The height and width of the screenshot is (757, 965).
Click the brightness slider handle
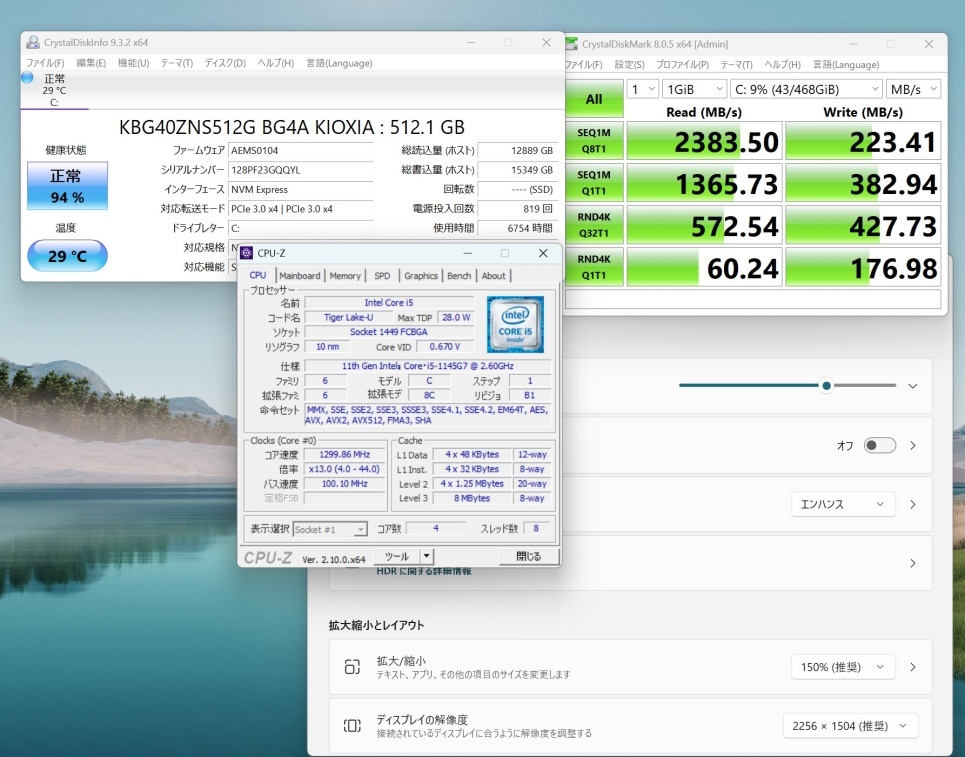[x=826, y=386]
